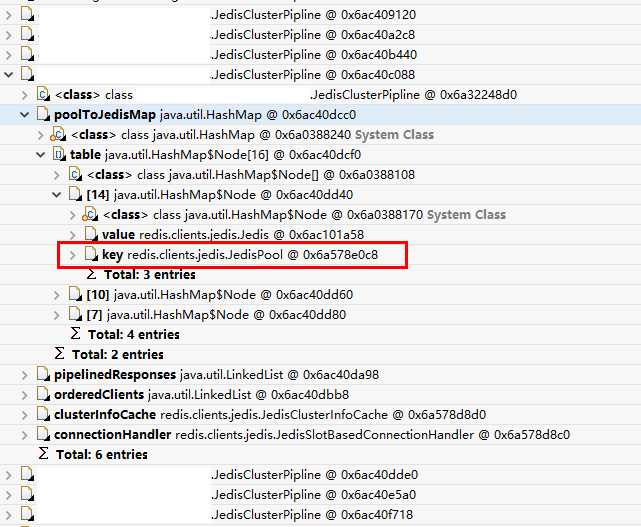Click the object icon of [14] HashMap$Node
641x527 pixels.
click(x=75, y=194)
